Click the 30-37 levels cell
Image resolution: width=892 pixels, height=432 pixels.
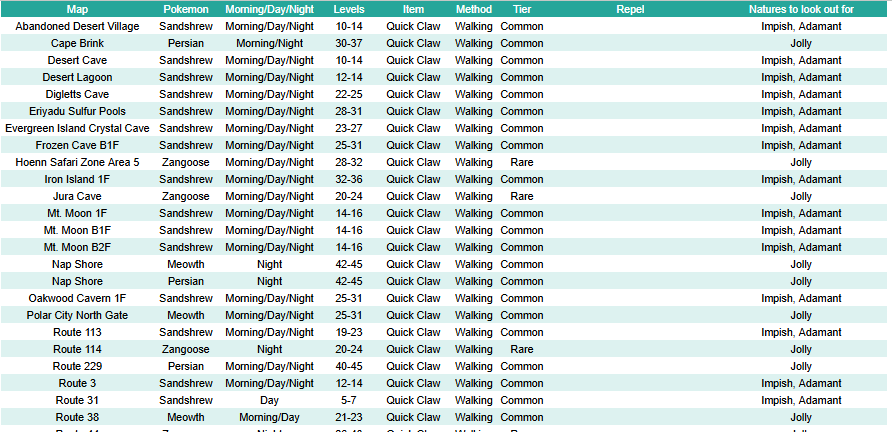(349, 43)
